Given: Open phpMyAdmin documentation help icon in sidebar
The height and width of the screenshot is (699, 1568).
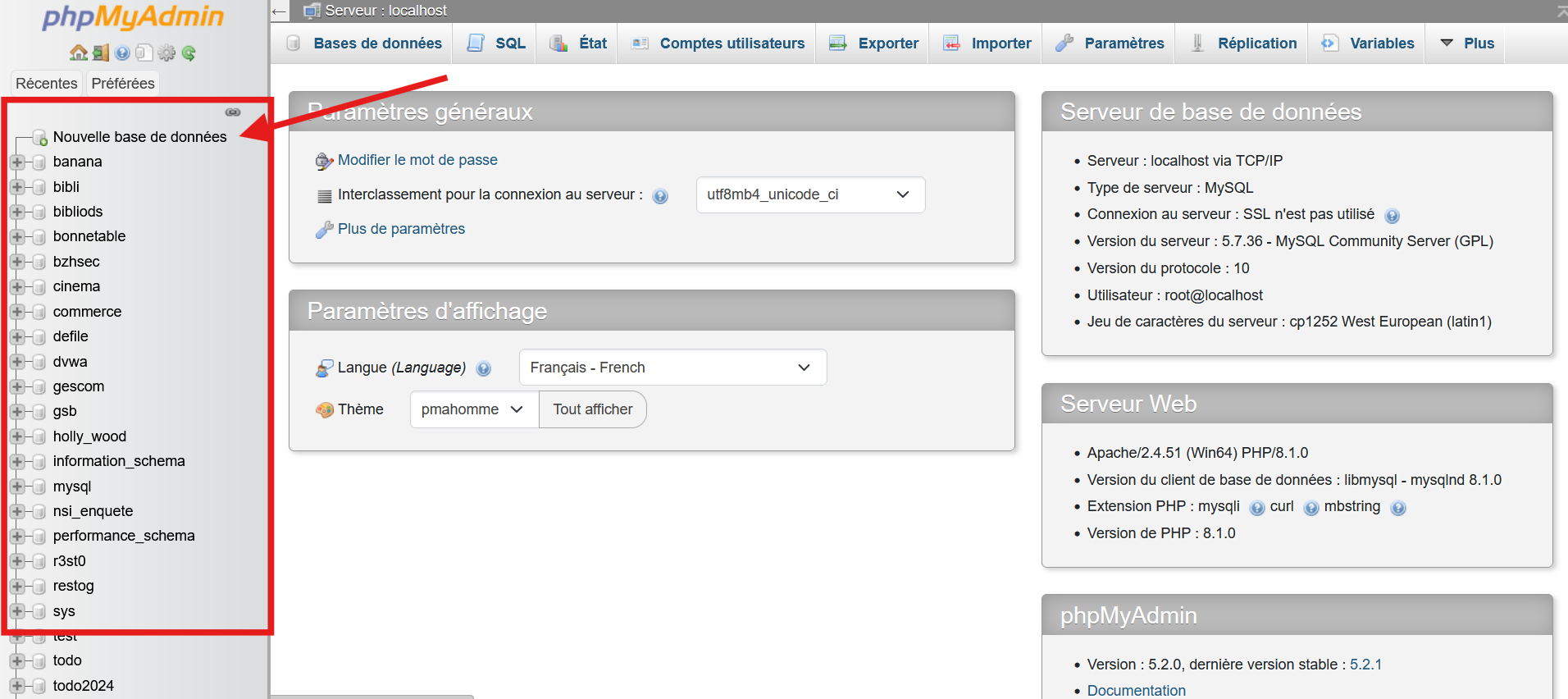Looking at the screenshot, I should pyautogui.click(x=122, y=53).
